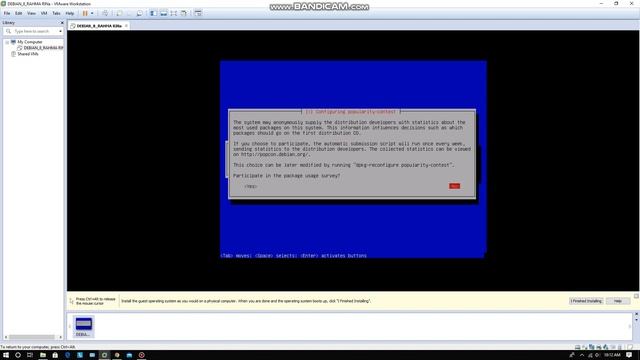
Task: Open the Tabs menu
Action: pos(56,13)
